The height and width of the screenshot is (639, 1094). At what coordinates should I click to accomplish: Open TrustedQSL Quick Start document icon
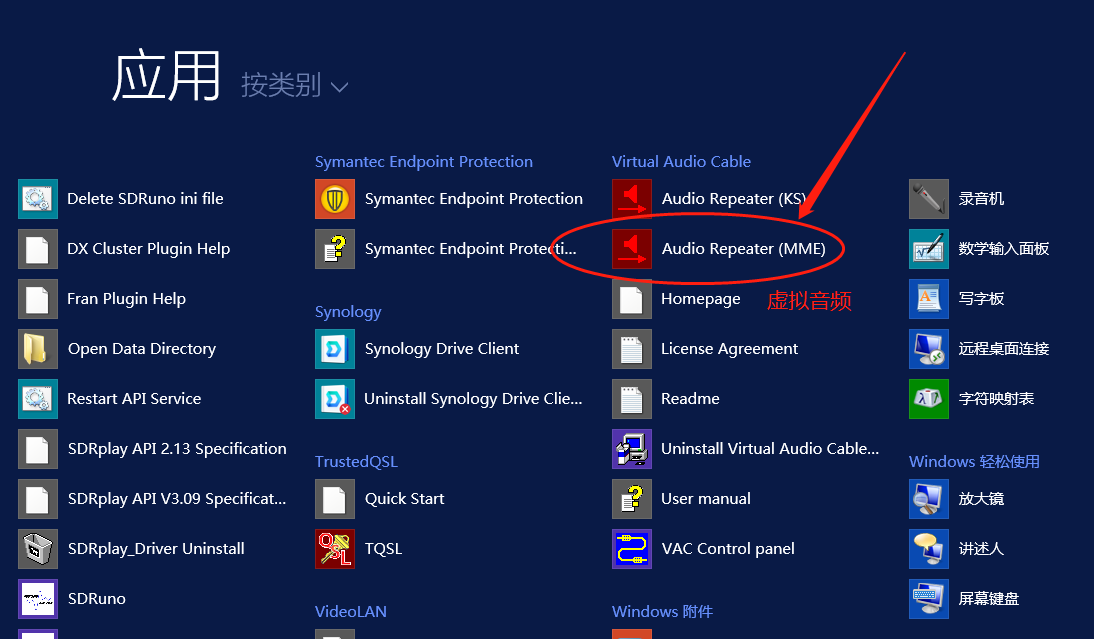(x=335, y=499)
